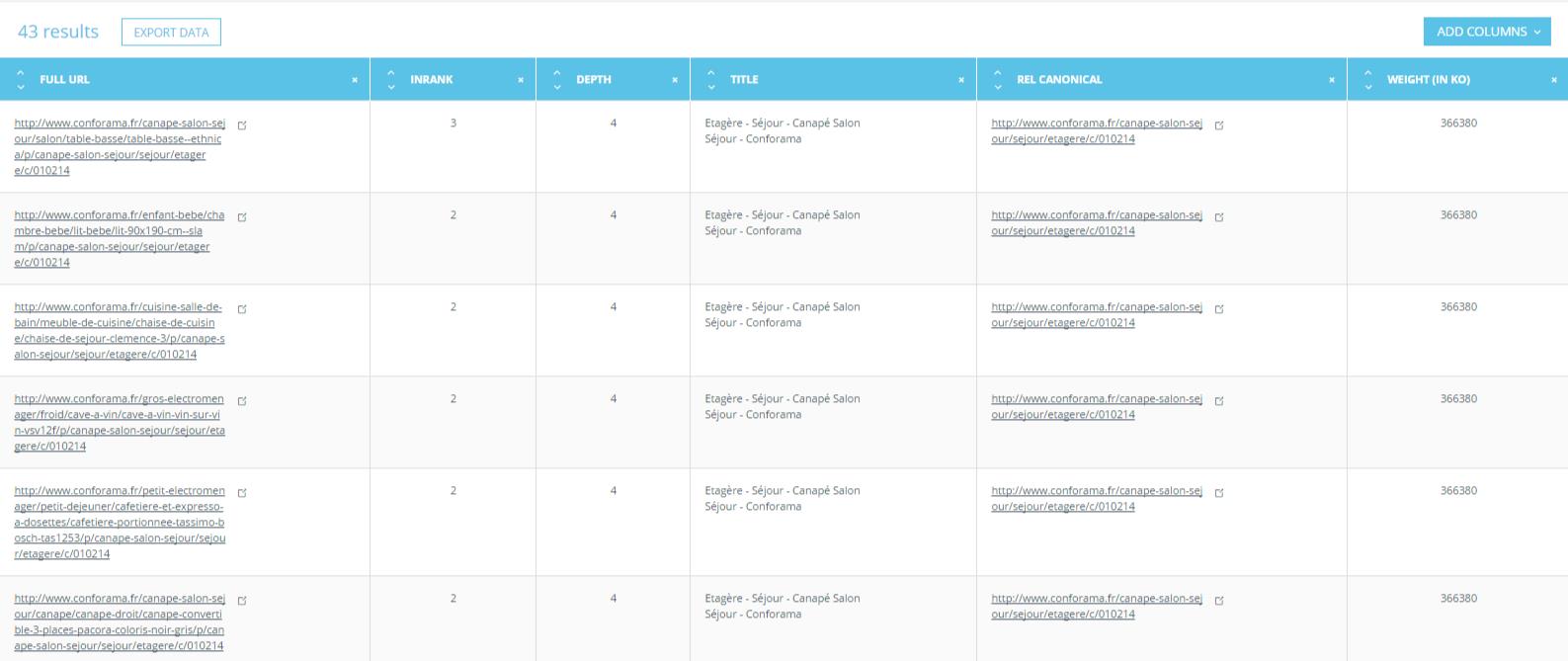
Task: Sort the Weight (in Ko) column with its arrows
Action: click(1368, 79)
